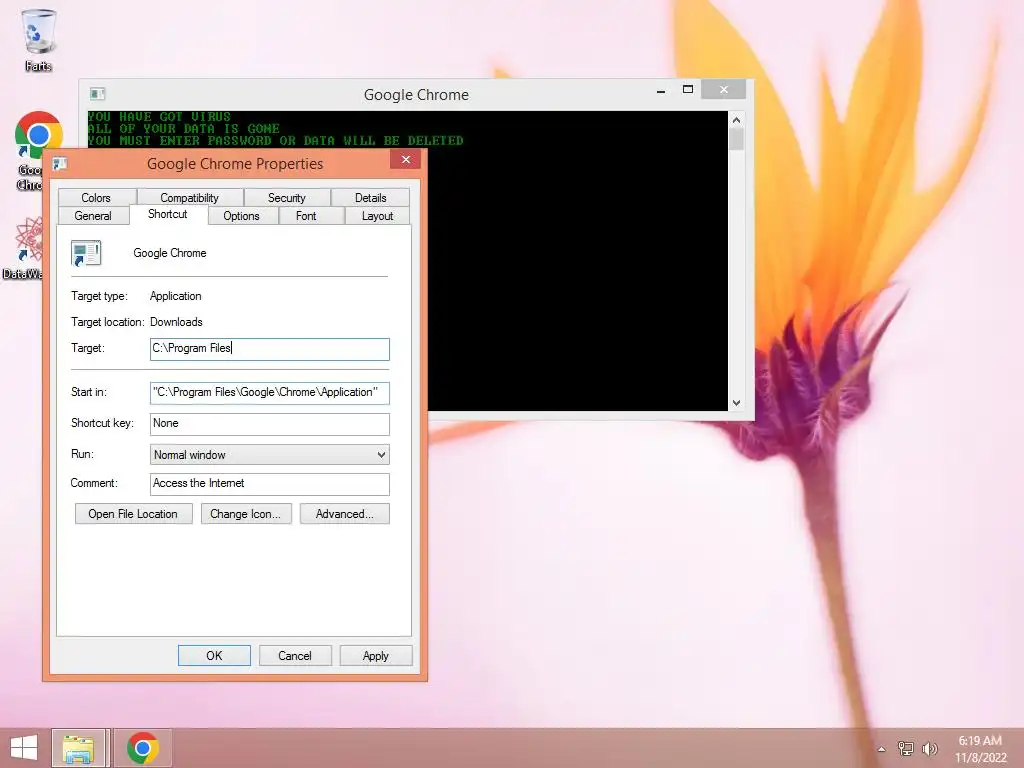
Task: Switch to the General tab
Action: pyautogui.click(x=93, y=216)
